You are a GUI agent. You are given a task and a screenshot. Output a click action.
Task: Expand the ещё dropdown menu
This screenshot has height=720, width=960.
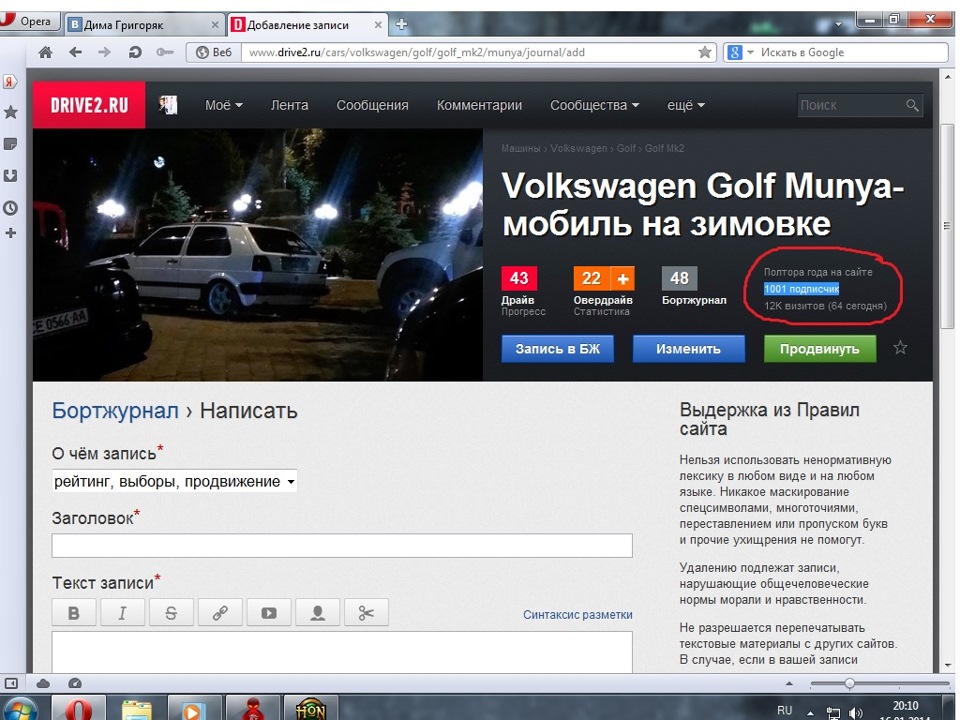pyautogui.click(x=686, y=105)
